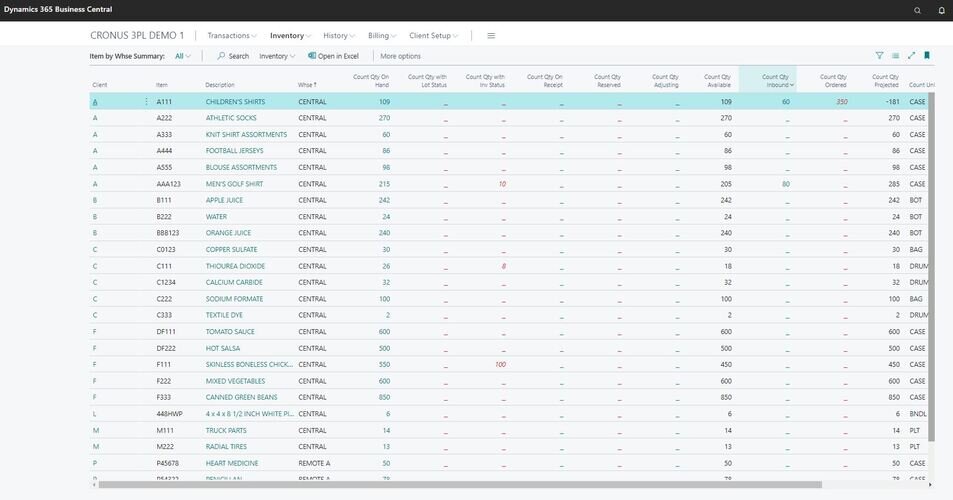Expand page to full screen icon
The width and height of the screenshot is (953, 500).
click(911, 56)
